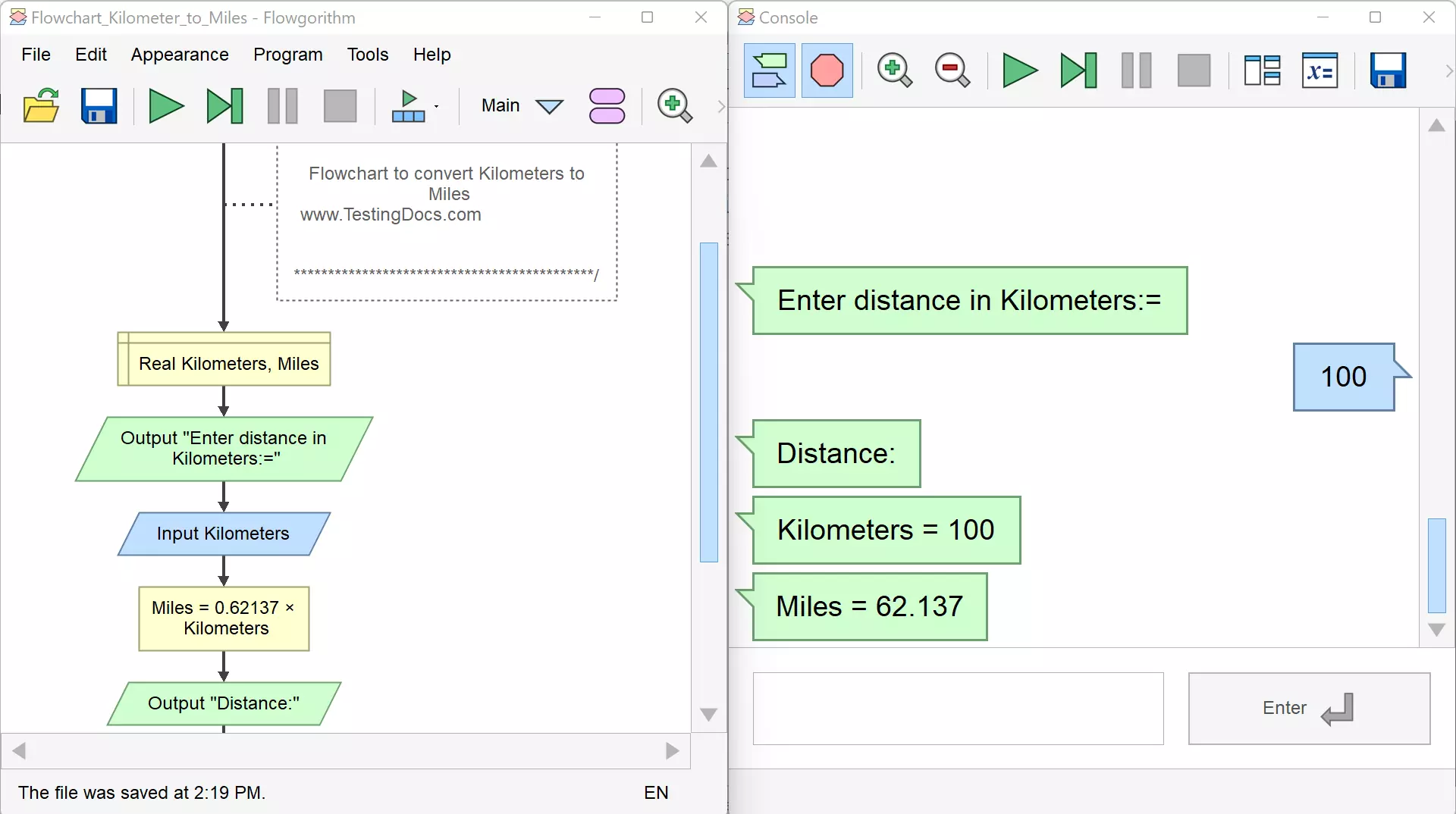1456x814 pixels.
Task: Toggle chat bubbles view in Console
Action: [769, 71]
